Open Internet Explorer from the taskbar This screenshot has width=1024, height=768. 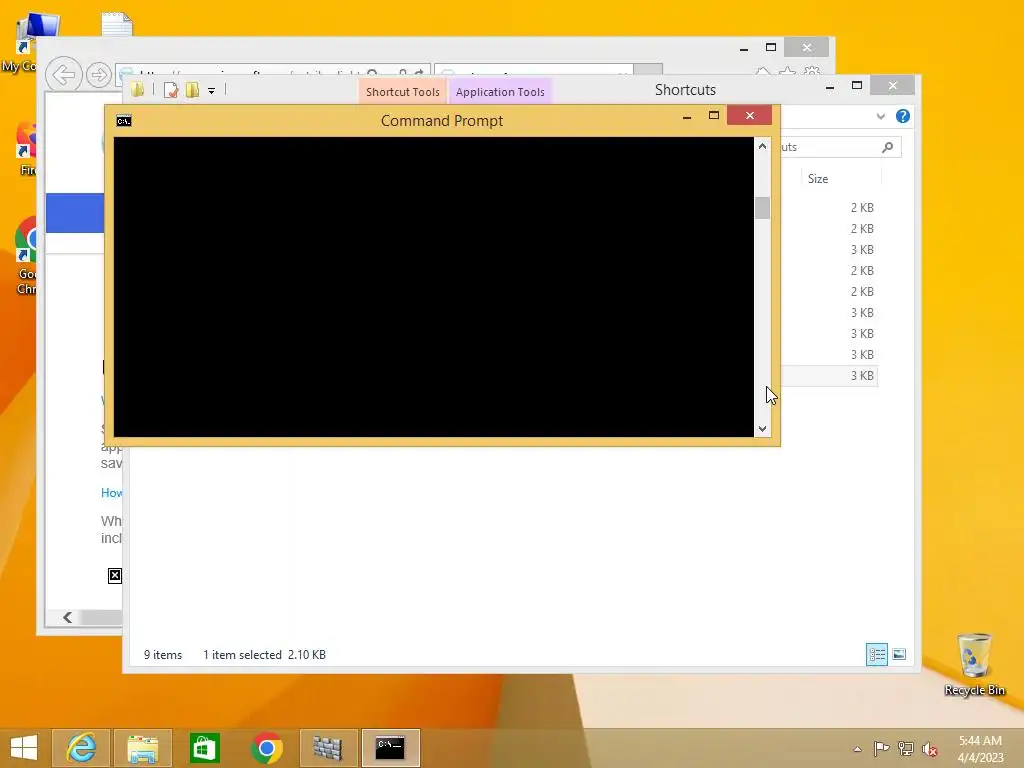pyautogui.click(x=81, y=748)
